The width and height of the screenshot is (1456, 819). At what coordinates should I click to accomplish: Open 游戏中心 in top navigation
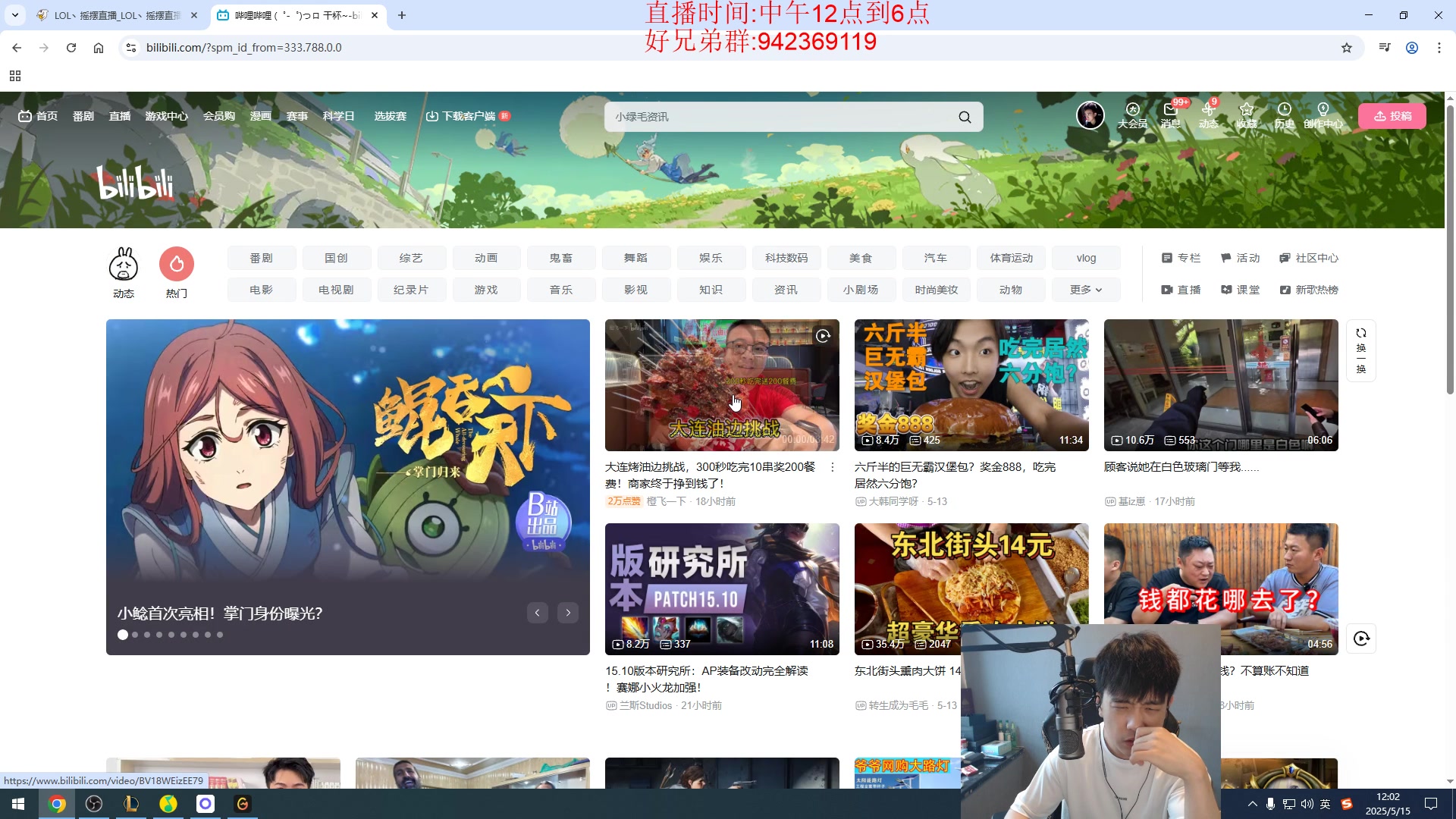pos(167,116)
